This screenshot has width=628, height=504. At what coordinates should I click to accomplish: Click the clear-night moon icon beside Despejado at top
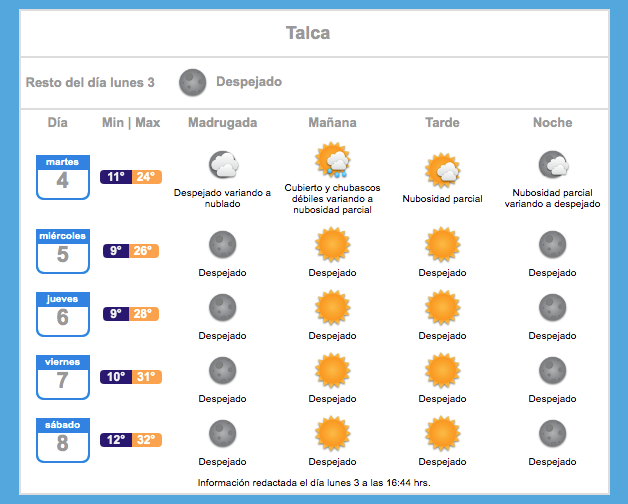coord(193,83)
